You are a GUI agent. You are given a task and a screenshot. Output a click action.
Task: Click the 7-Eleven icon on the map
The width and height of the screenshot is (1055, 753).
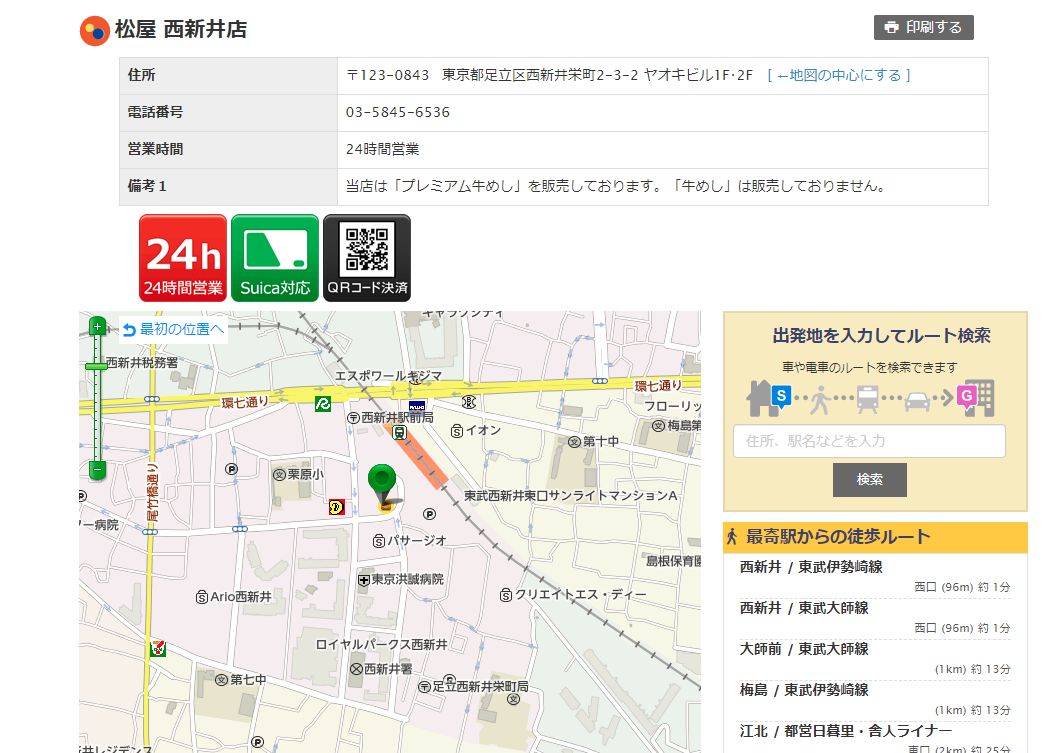[158, 648]
